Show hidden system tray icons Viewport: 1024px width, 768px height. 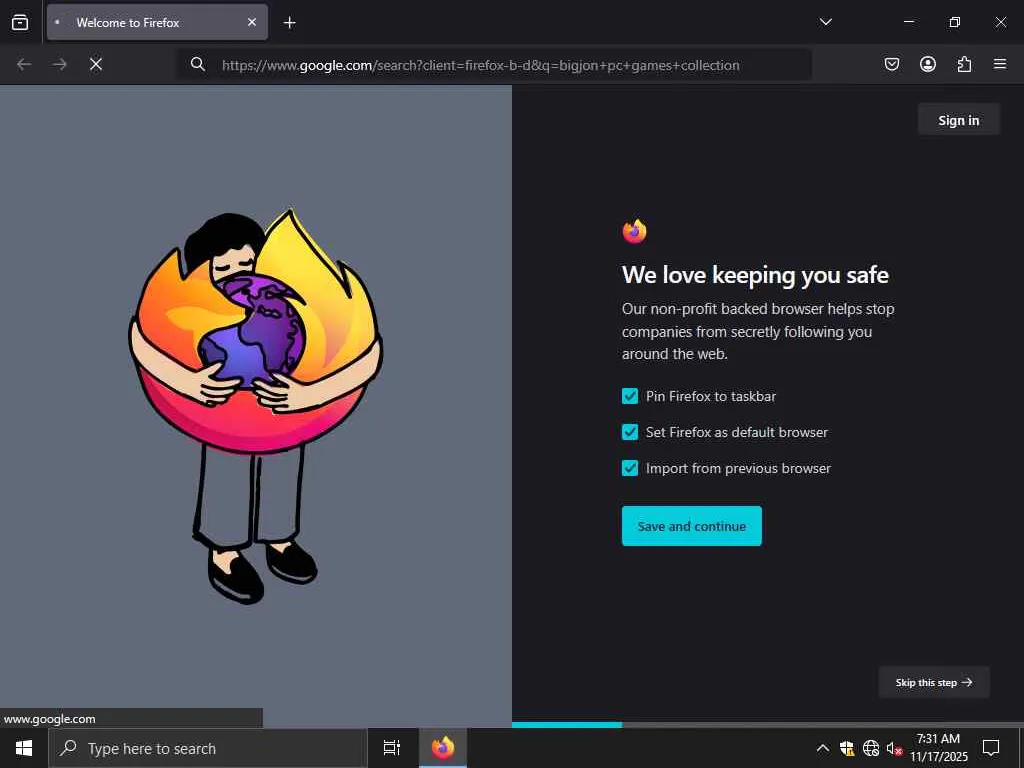point(823,748)
